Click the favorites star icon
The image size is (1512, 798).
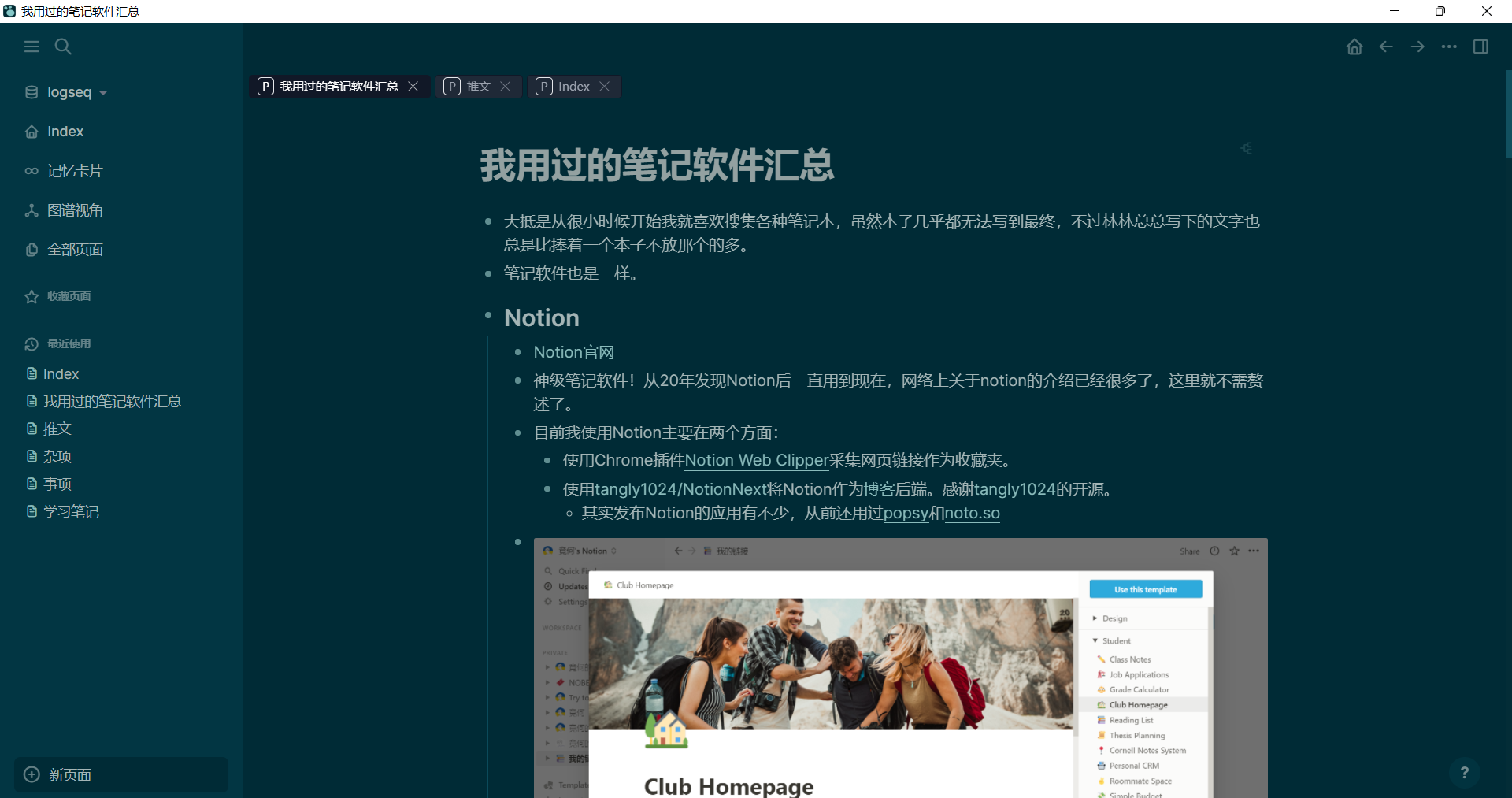pyautogui.click(x=31, y=297)
